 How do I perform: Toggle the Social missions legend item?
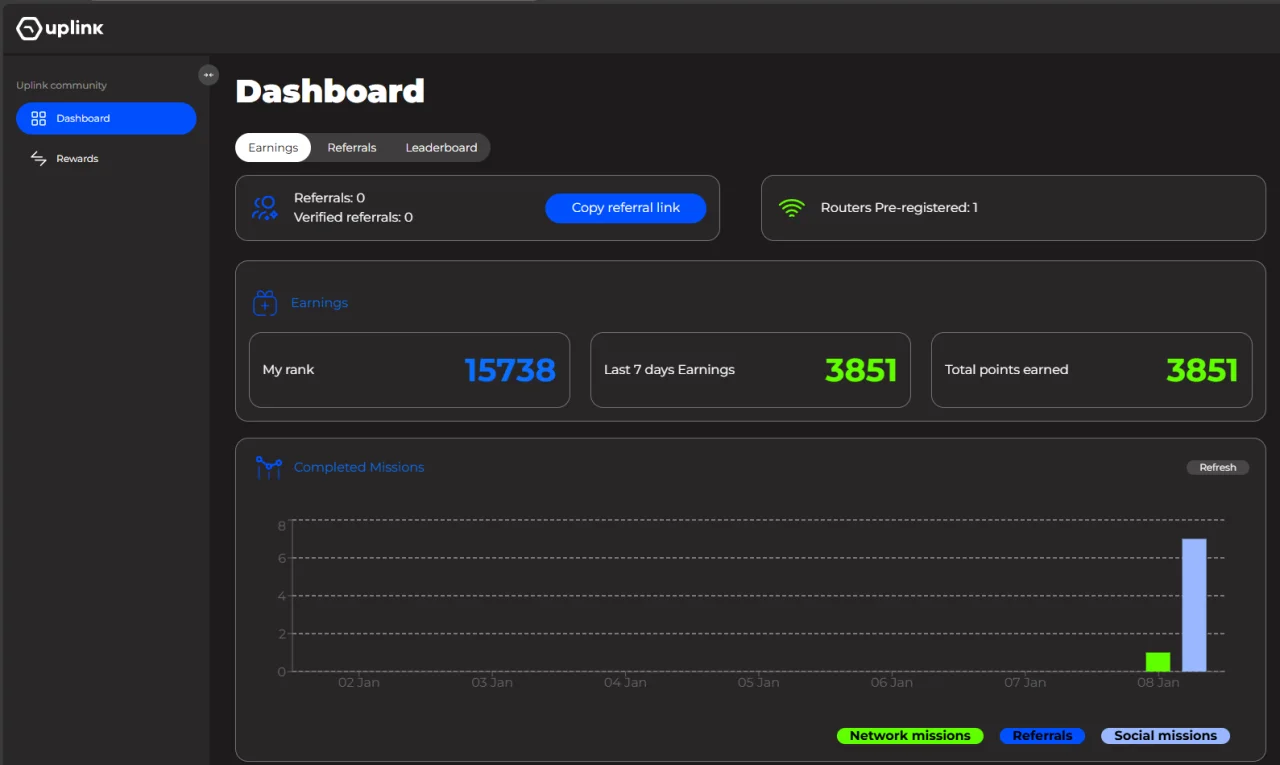point(1165,736)
